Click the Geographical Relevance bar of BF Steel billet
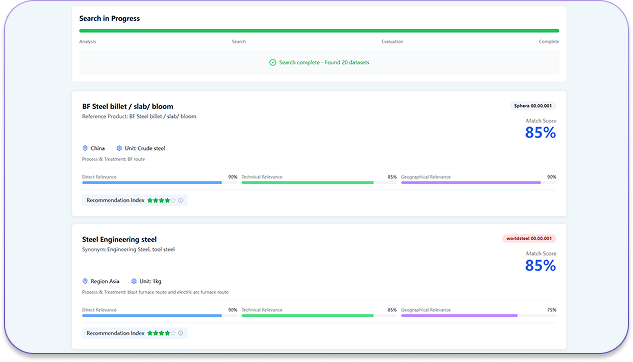The height and width of the screenshot is (362, 633). click(x=478, y=182)
